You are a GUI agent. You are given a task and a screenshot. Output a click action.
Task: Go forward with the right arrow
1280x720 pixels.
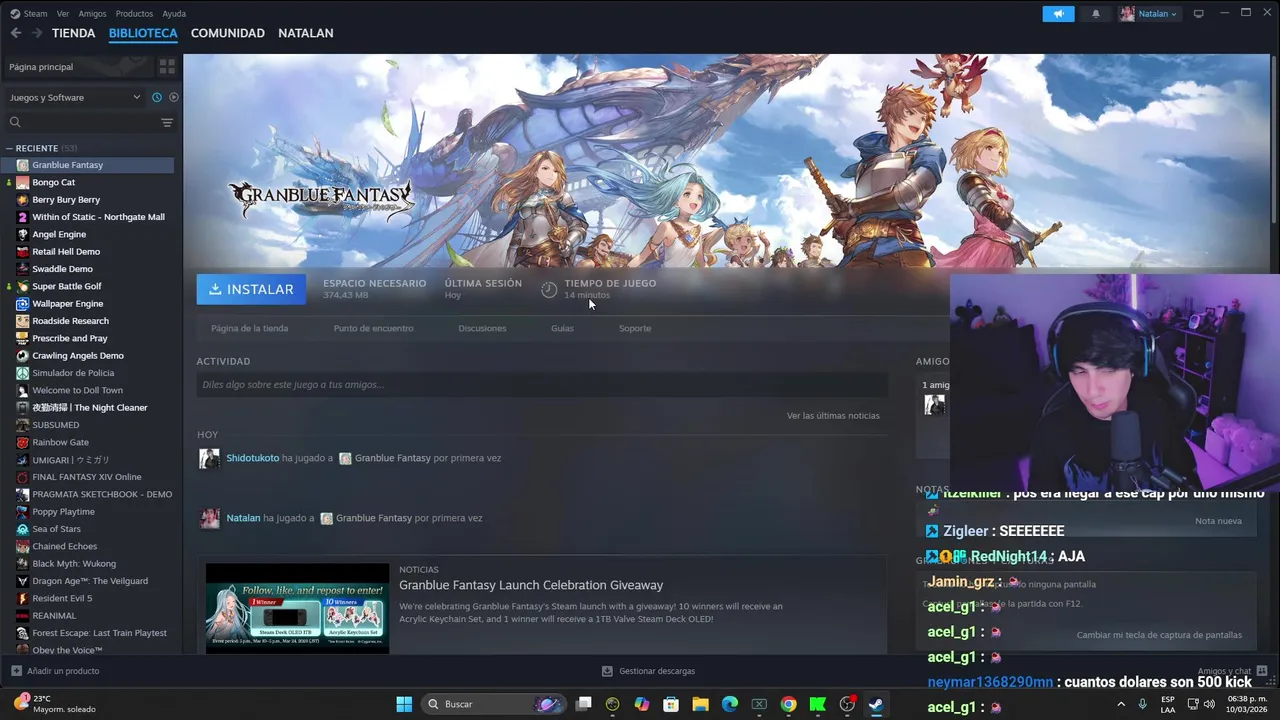36,33
